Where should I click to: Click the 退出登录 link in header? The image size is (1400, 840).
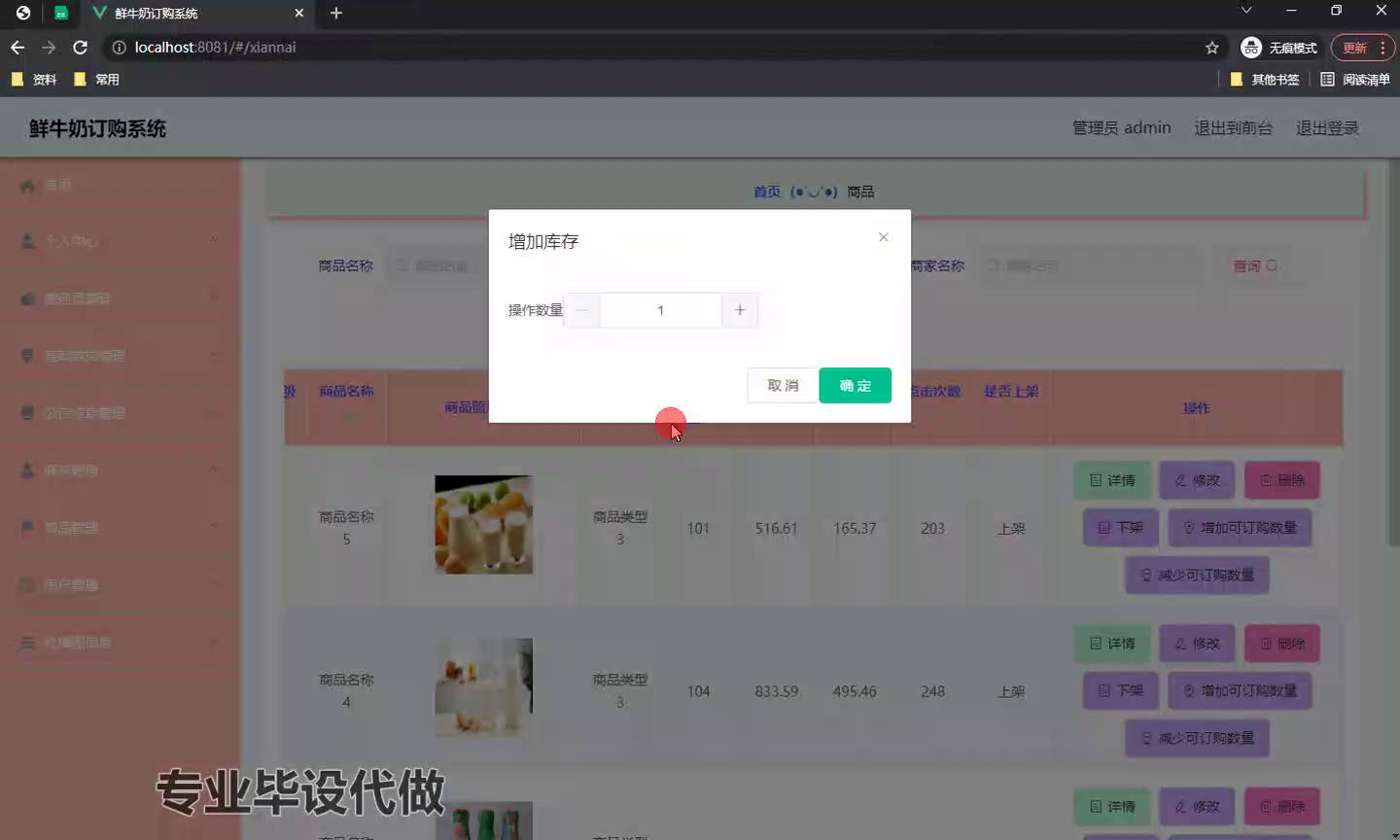1327,128
